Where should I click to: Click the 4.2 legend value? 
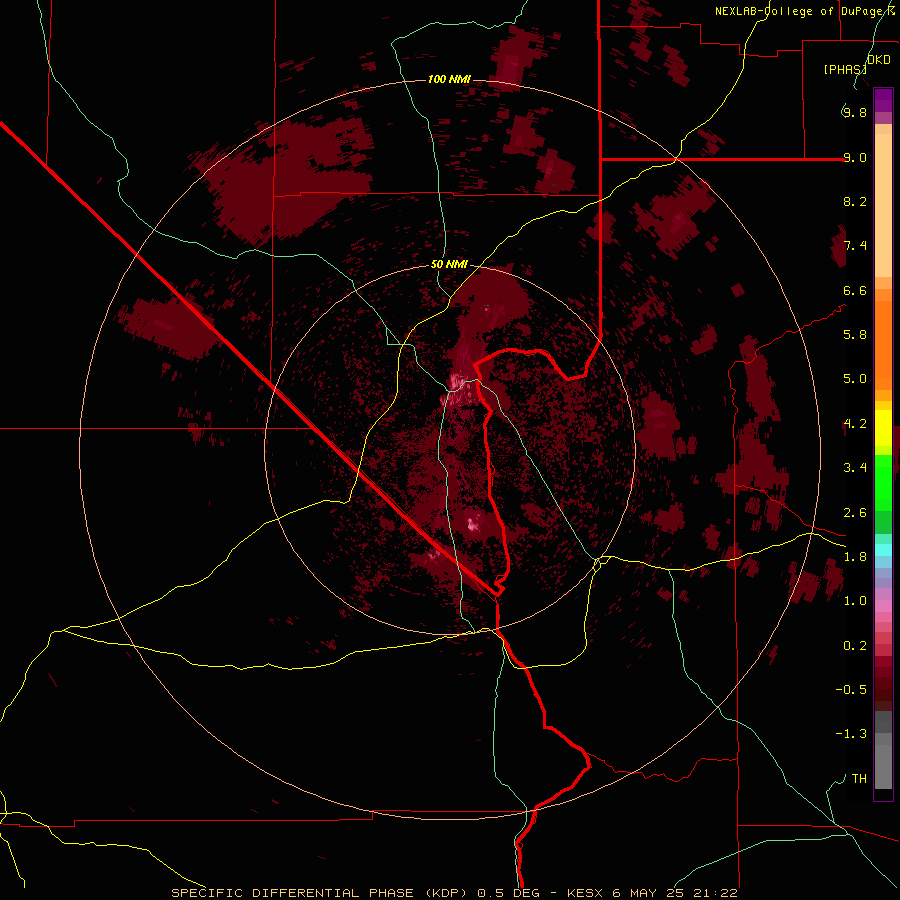tap(855, 424)
